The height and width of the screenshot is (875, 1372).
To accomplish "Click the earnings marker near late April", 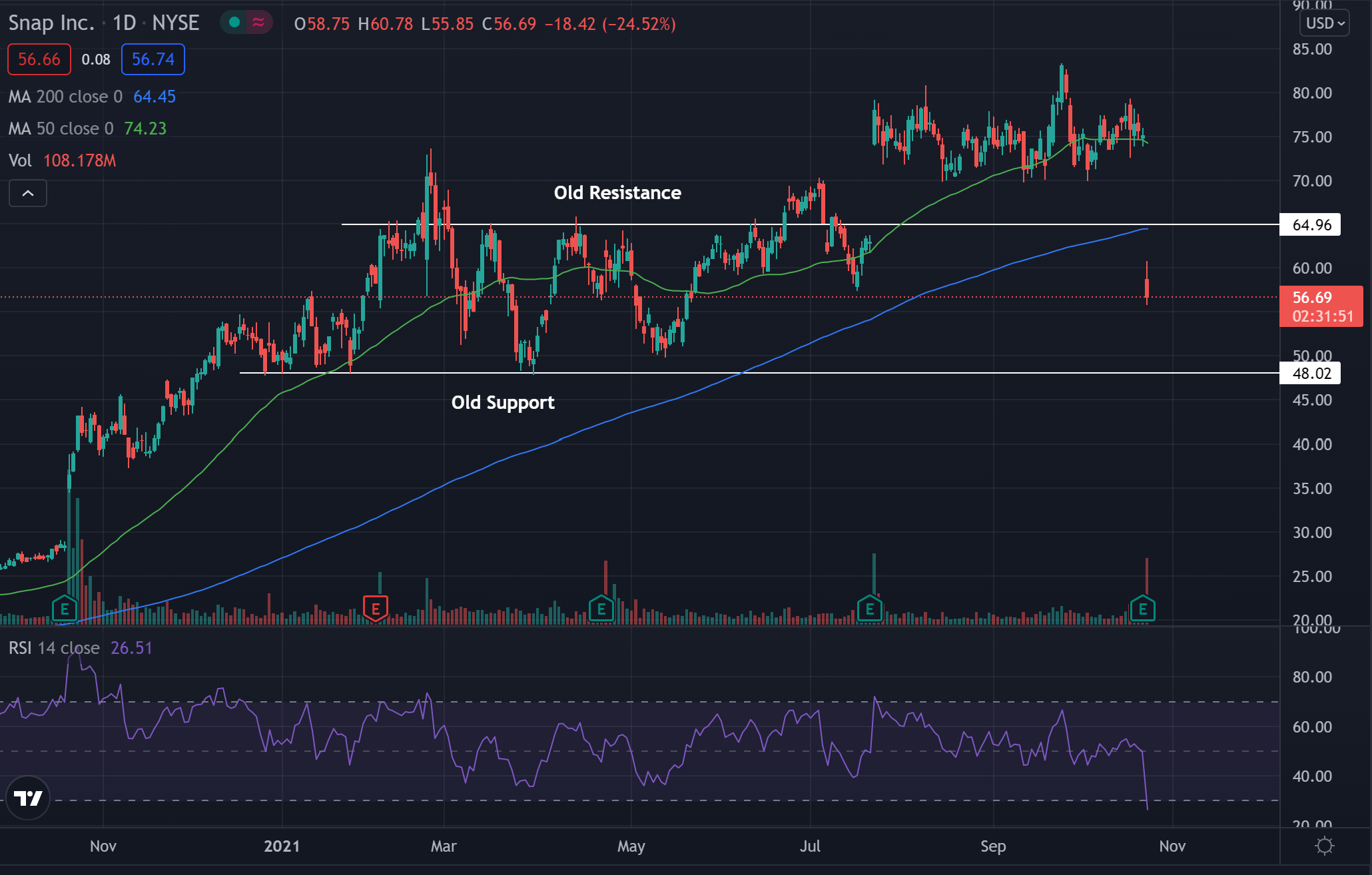I will [x=601, y=609].
